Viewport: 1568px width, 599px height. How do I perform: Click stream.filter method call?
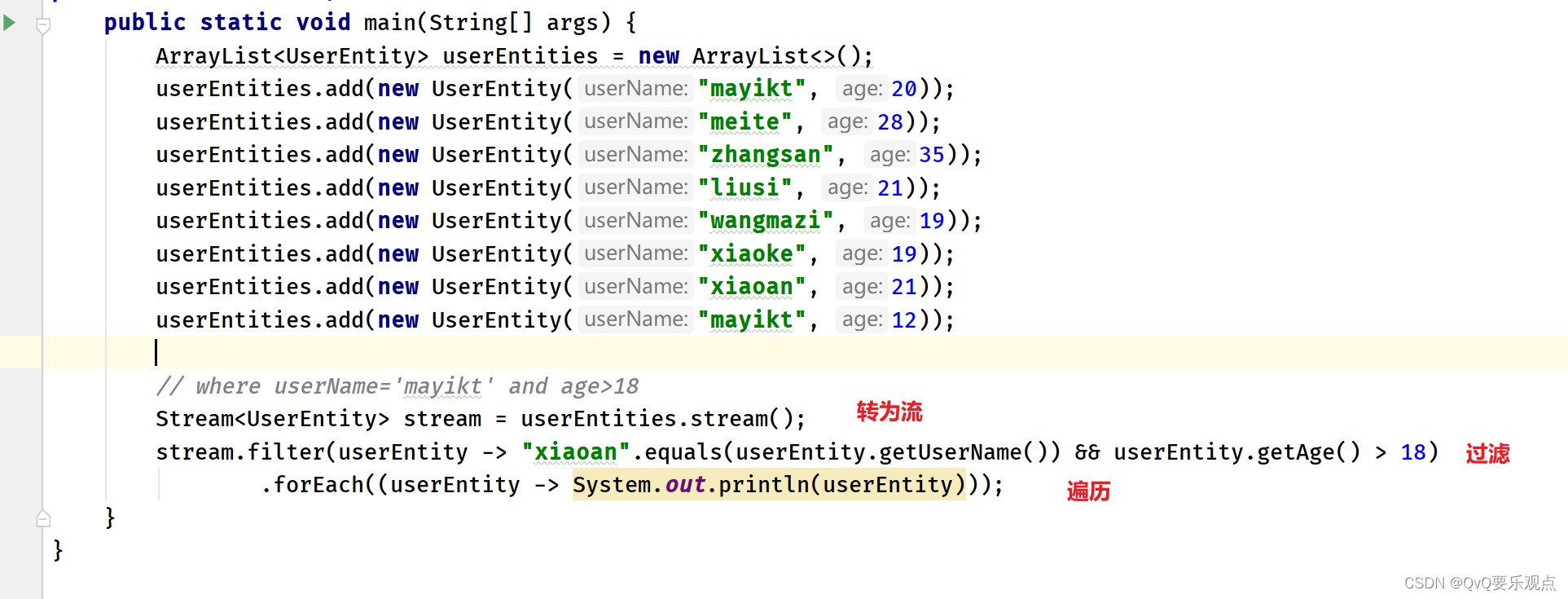click(240, 451)
